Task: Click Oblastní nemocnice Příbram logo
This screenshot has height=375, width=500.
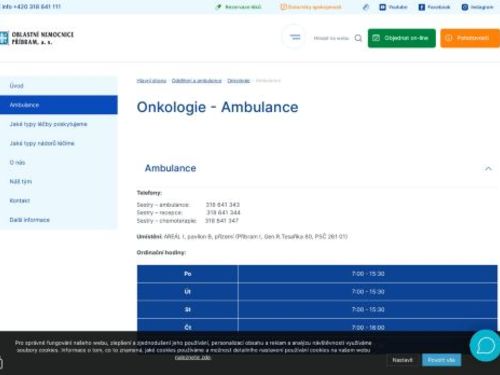Action: pyautogui.click(x=37, y=38)
